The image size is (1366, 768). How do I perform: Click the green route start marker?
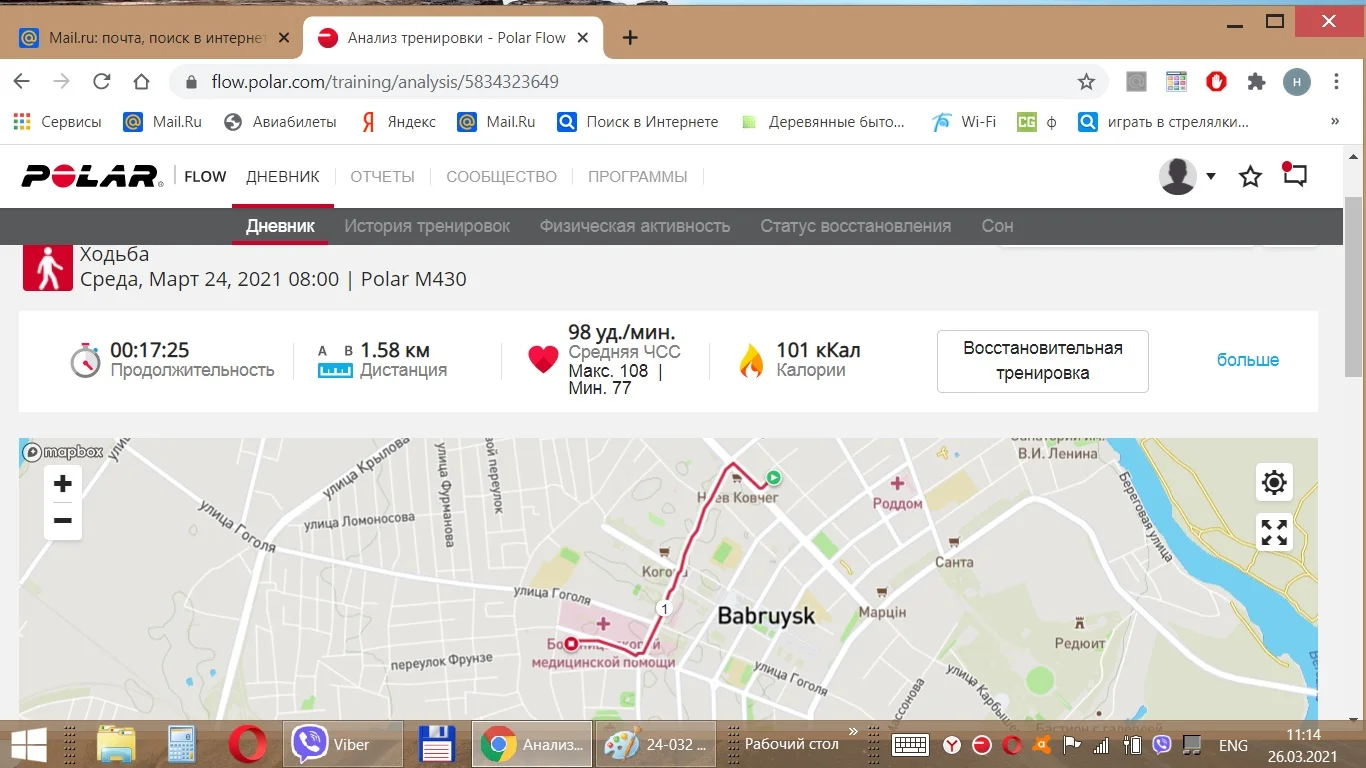pyautogui.click(x=772, y=478)
